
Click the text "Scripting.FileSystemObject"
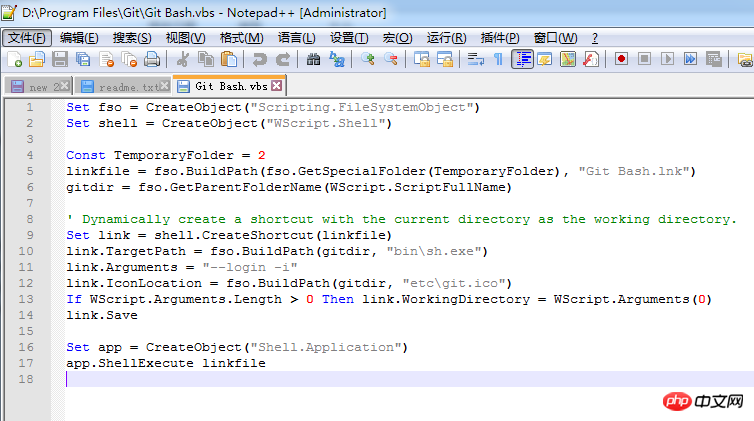click(362, 107)
